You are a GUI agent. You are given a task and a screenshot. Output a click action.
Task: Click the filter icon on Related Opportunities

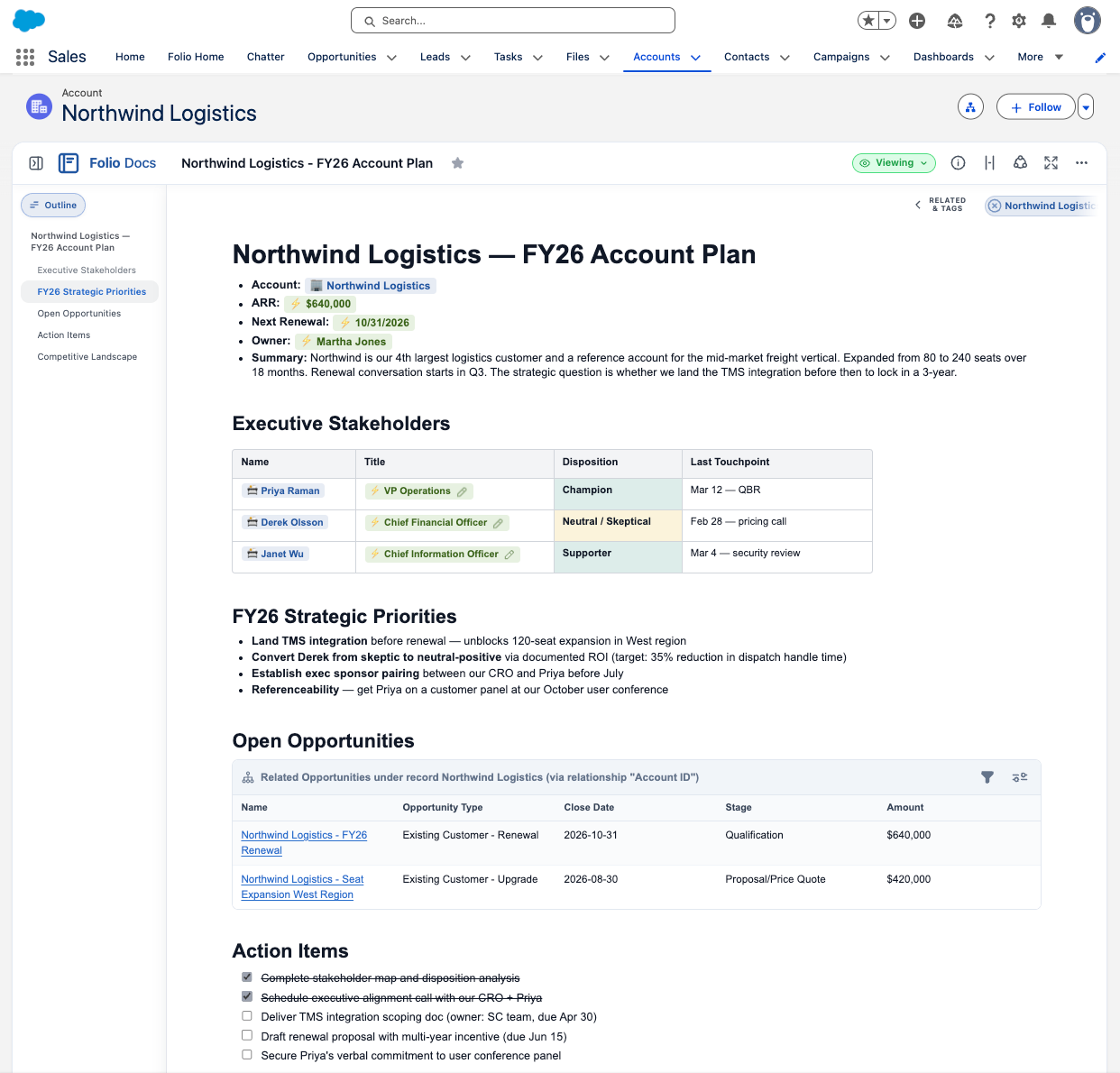pyautogui.click(x=987, y=776)
